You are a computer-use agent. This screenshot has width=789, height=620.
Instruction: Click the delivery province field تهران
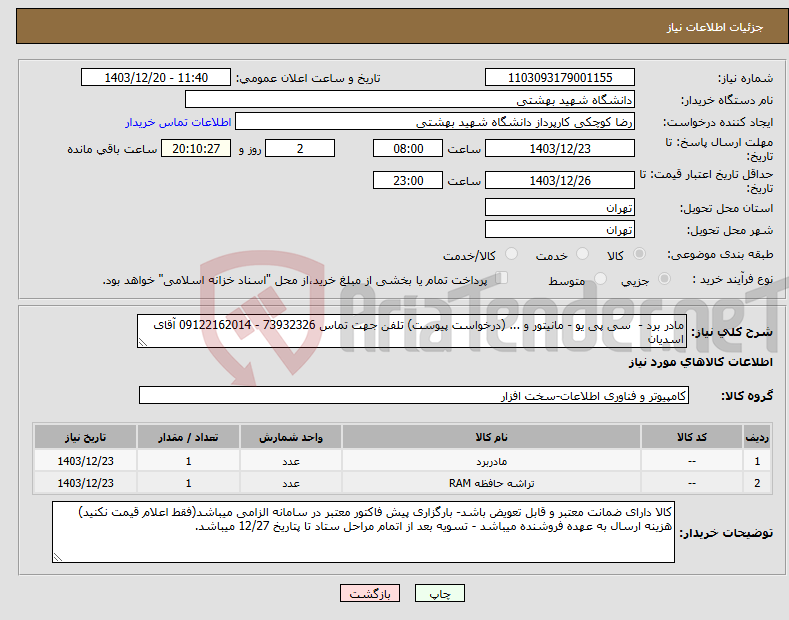(x=560, y=207)
